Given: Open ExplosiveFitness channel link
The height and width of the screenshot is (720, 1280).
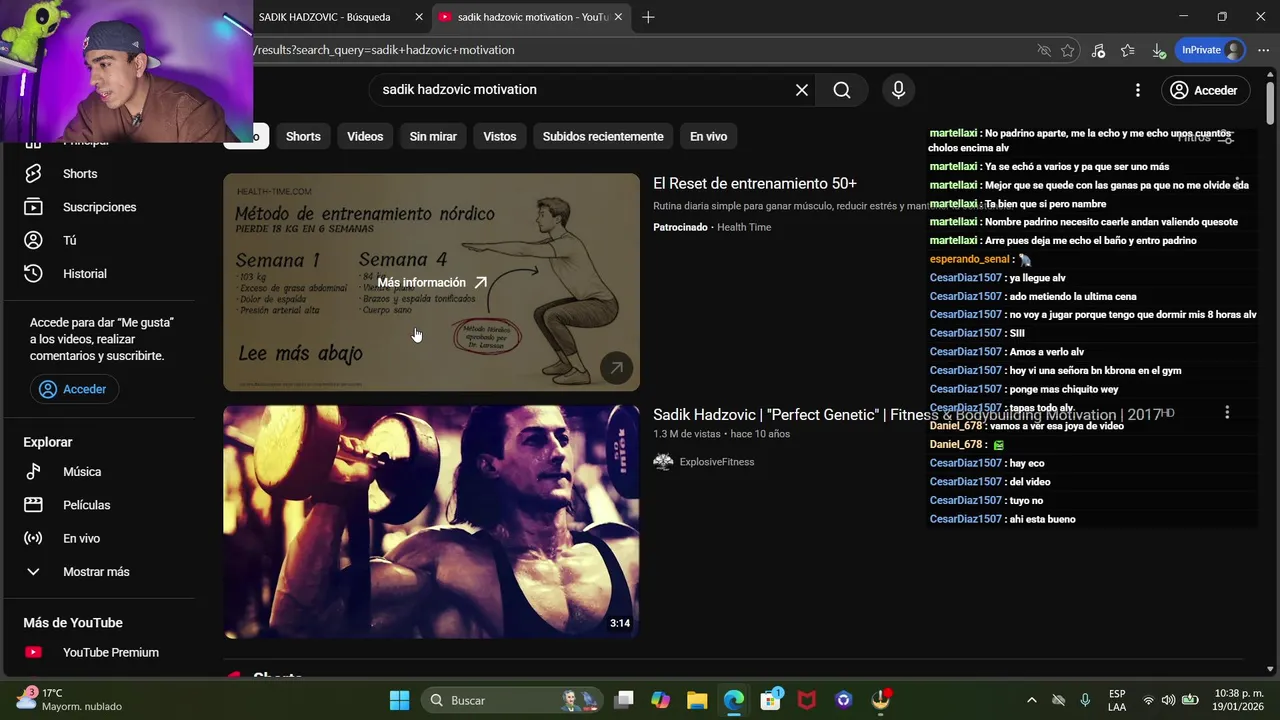Looking at the screenshot, I should click(716, 462).
